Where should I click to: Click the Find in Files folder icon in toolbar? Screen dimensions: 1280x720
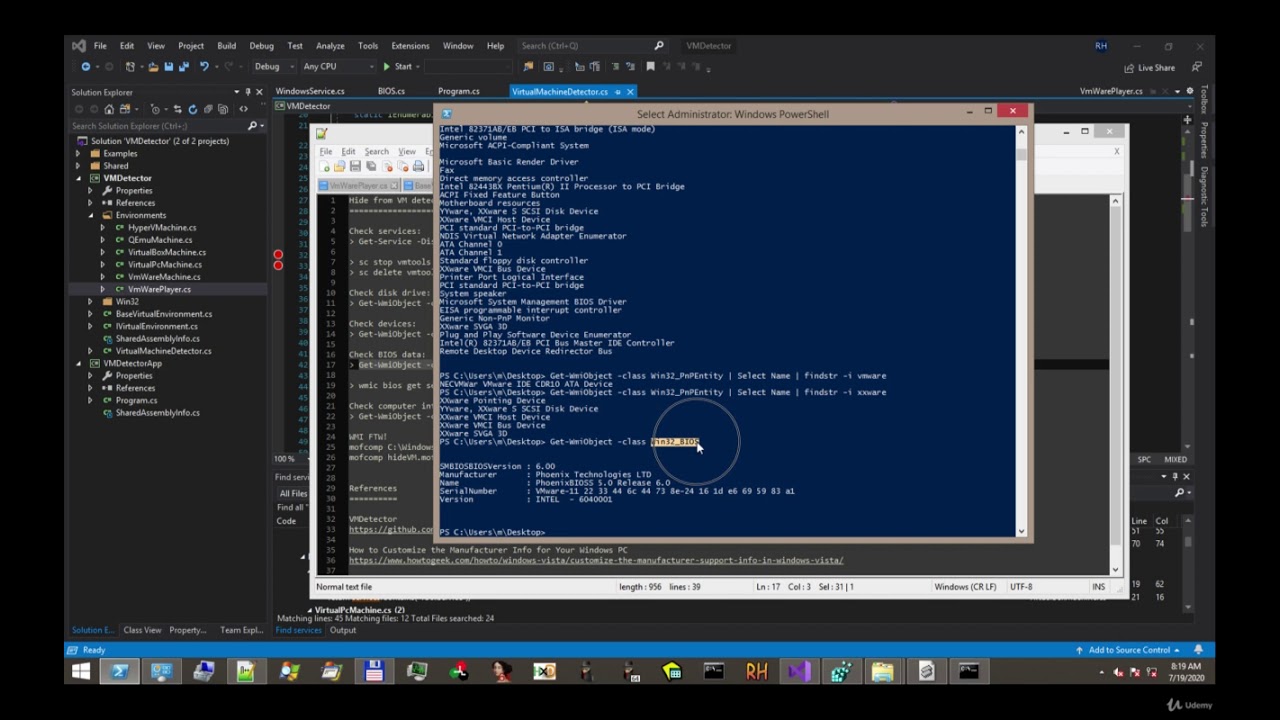(529, 67)
